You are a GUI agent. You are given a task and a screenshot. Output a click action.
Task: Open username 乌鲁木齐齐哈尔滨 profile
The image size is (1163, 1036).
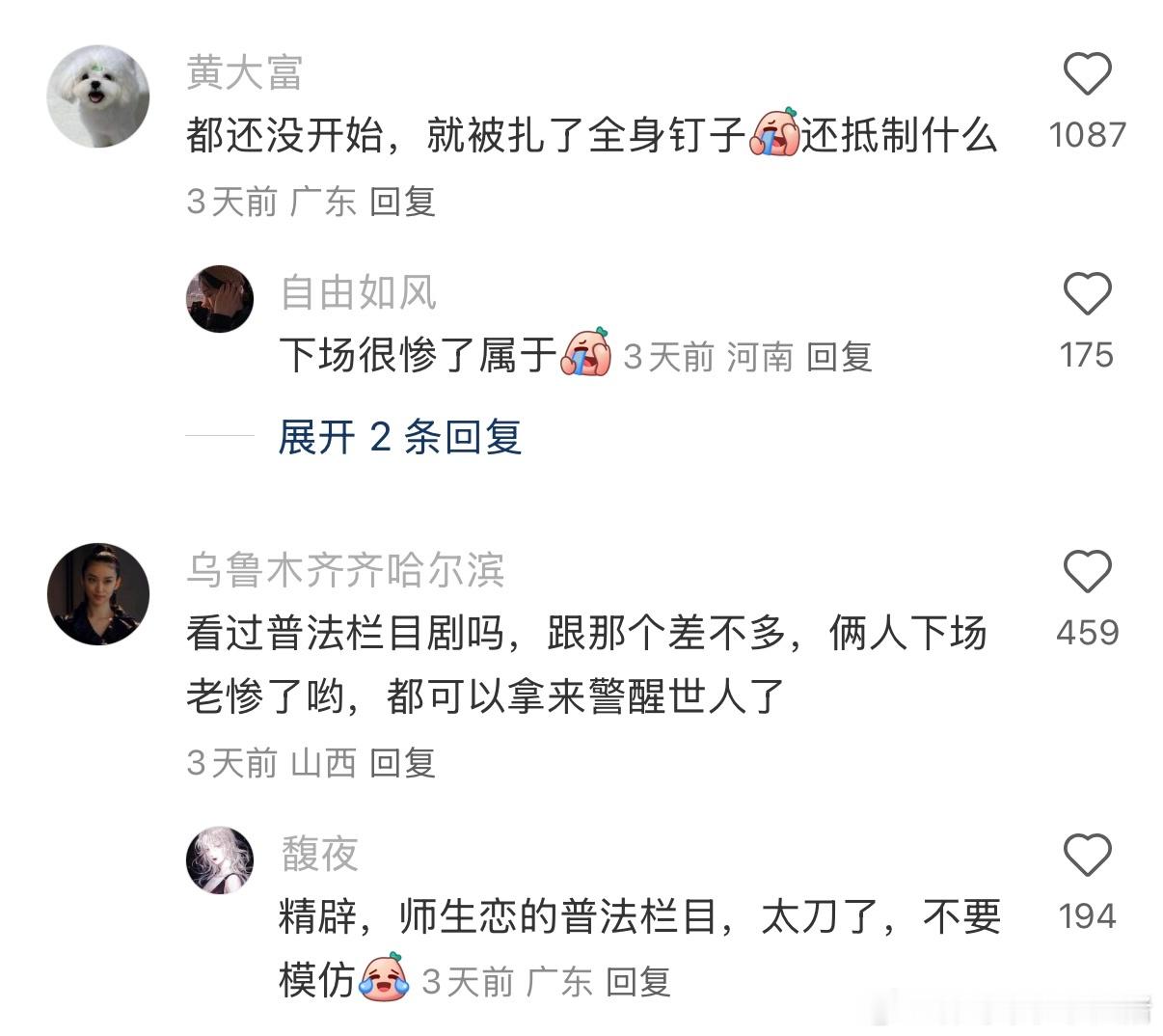point(345,571)
